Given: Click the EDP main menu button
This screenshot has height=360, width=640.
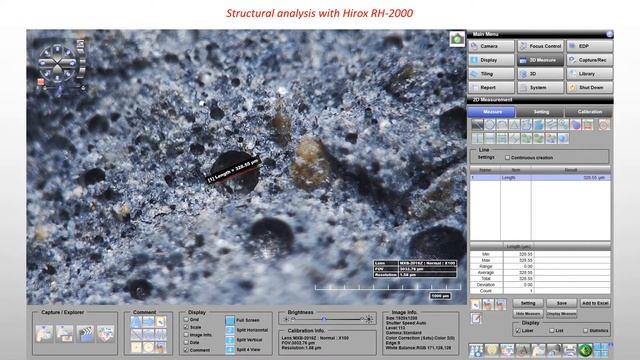Looking at the screenshot, I should pyautogui.click(x=590, y=46).
